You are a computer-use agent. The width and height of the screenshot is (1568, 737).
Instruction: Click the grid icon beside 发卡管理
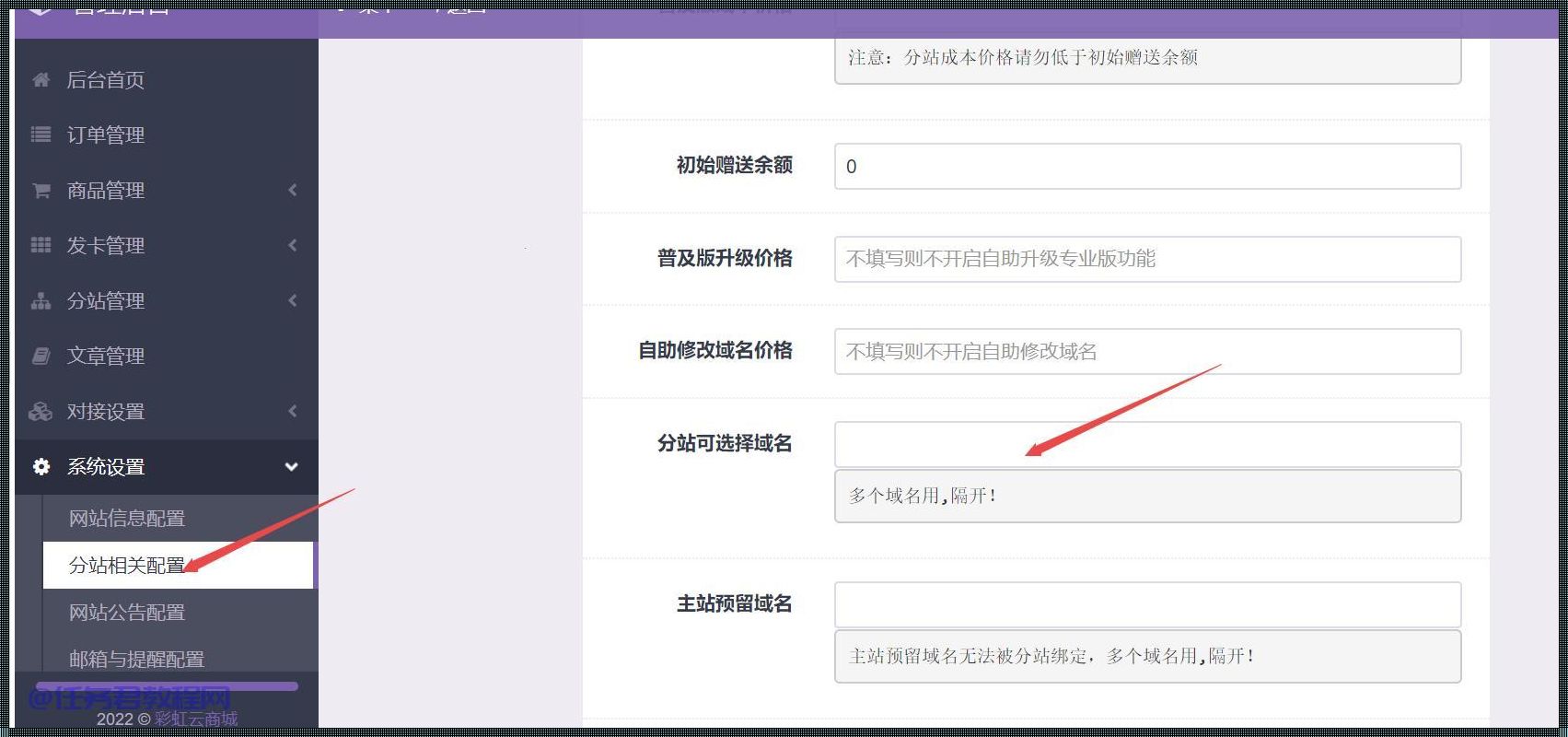pos(41,245)
